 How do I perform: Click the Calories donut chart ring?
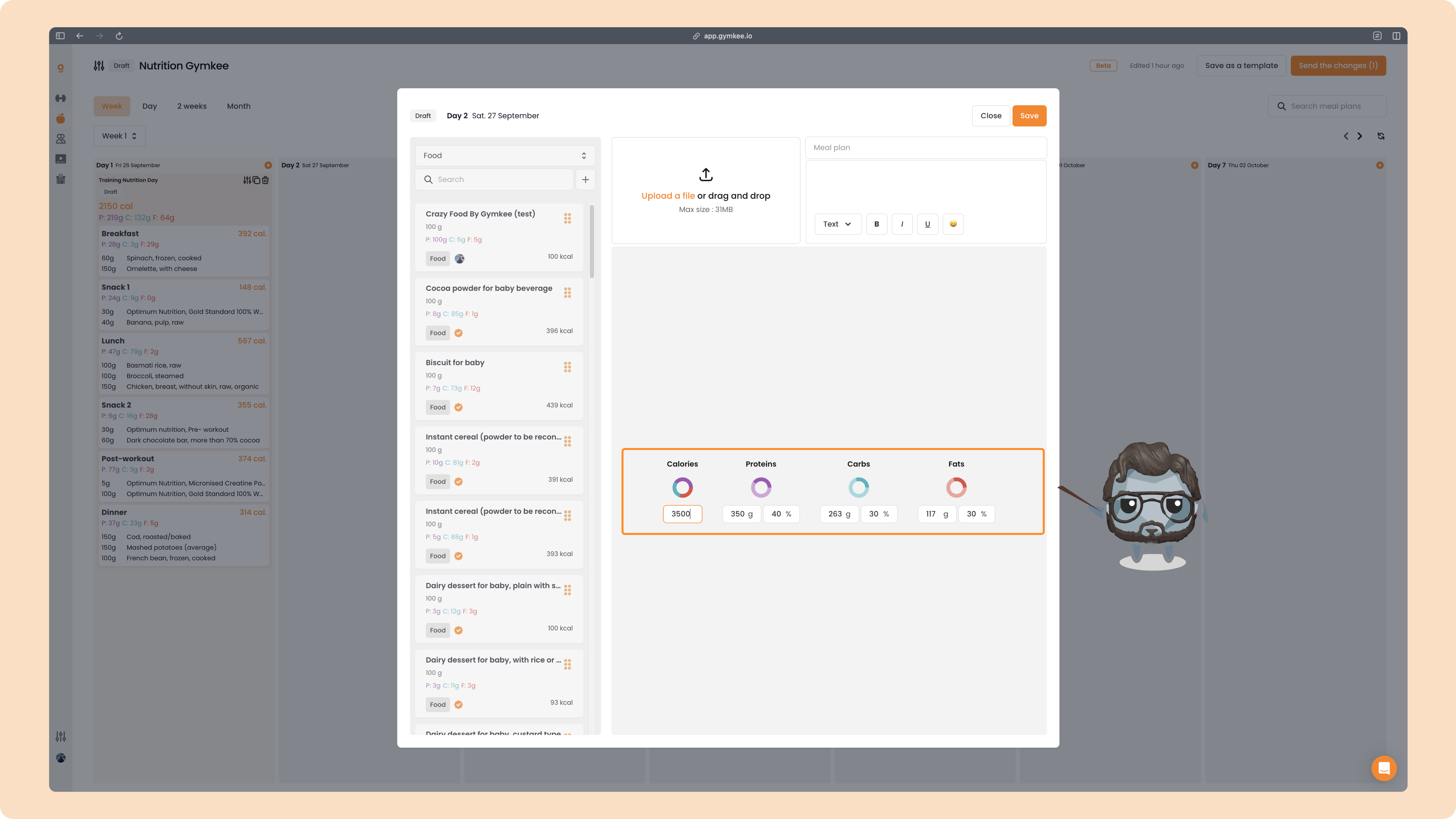(682, 487)
